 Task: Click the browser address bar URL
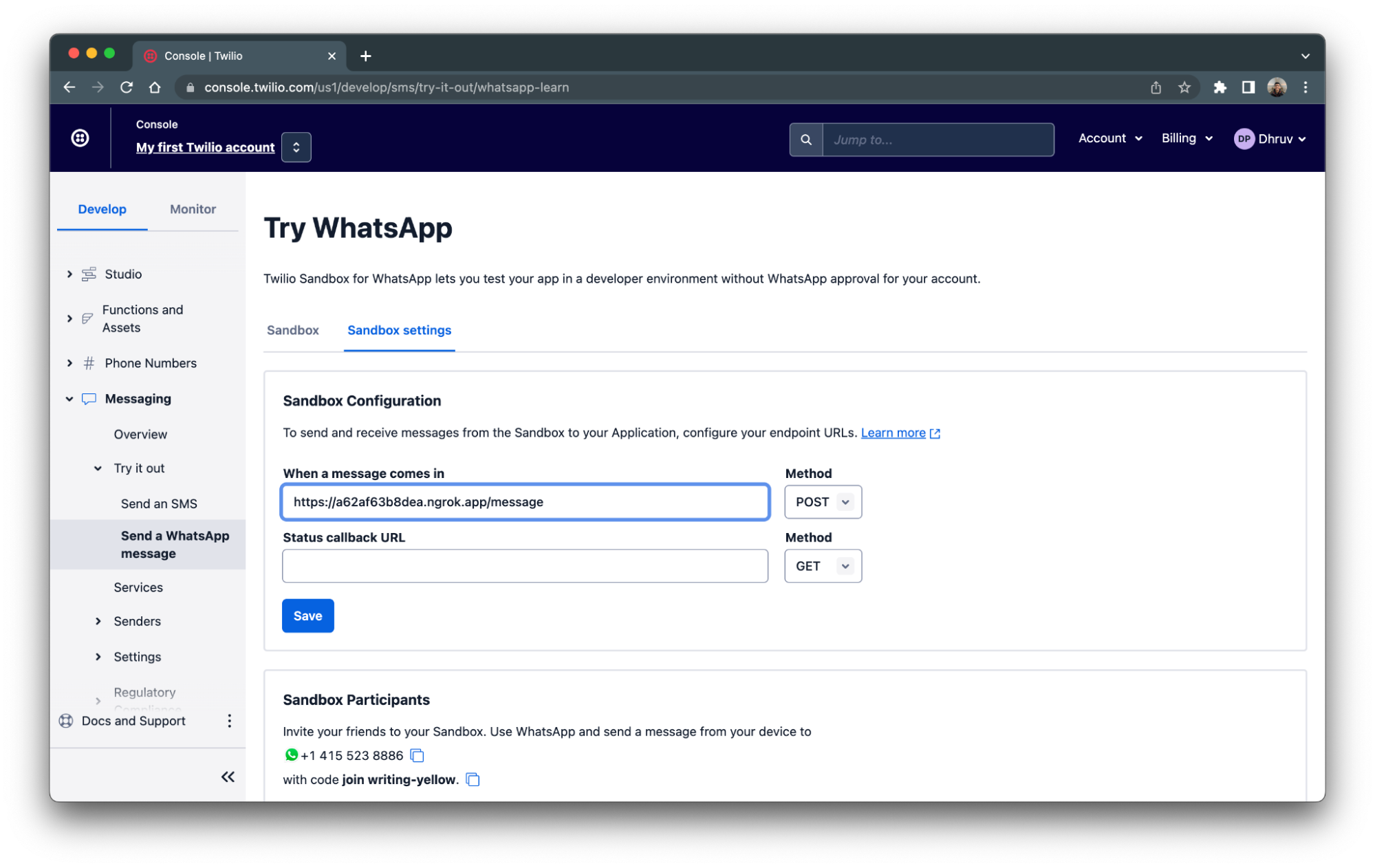point(387,87)
